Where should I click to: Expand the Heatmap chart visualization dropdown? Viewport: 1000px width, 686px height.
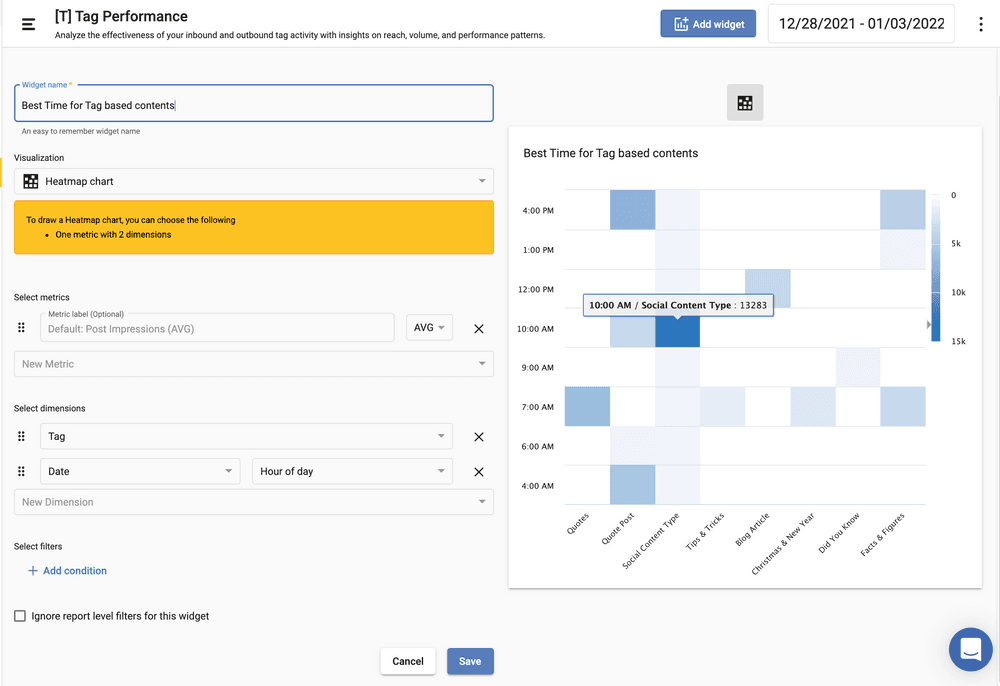pyautogui.click(x=254, y=182)
